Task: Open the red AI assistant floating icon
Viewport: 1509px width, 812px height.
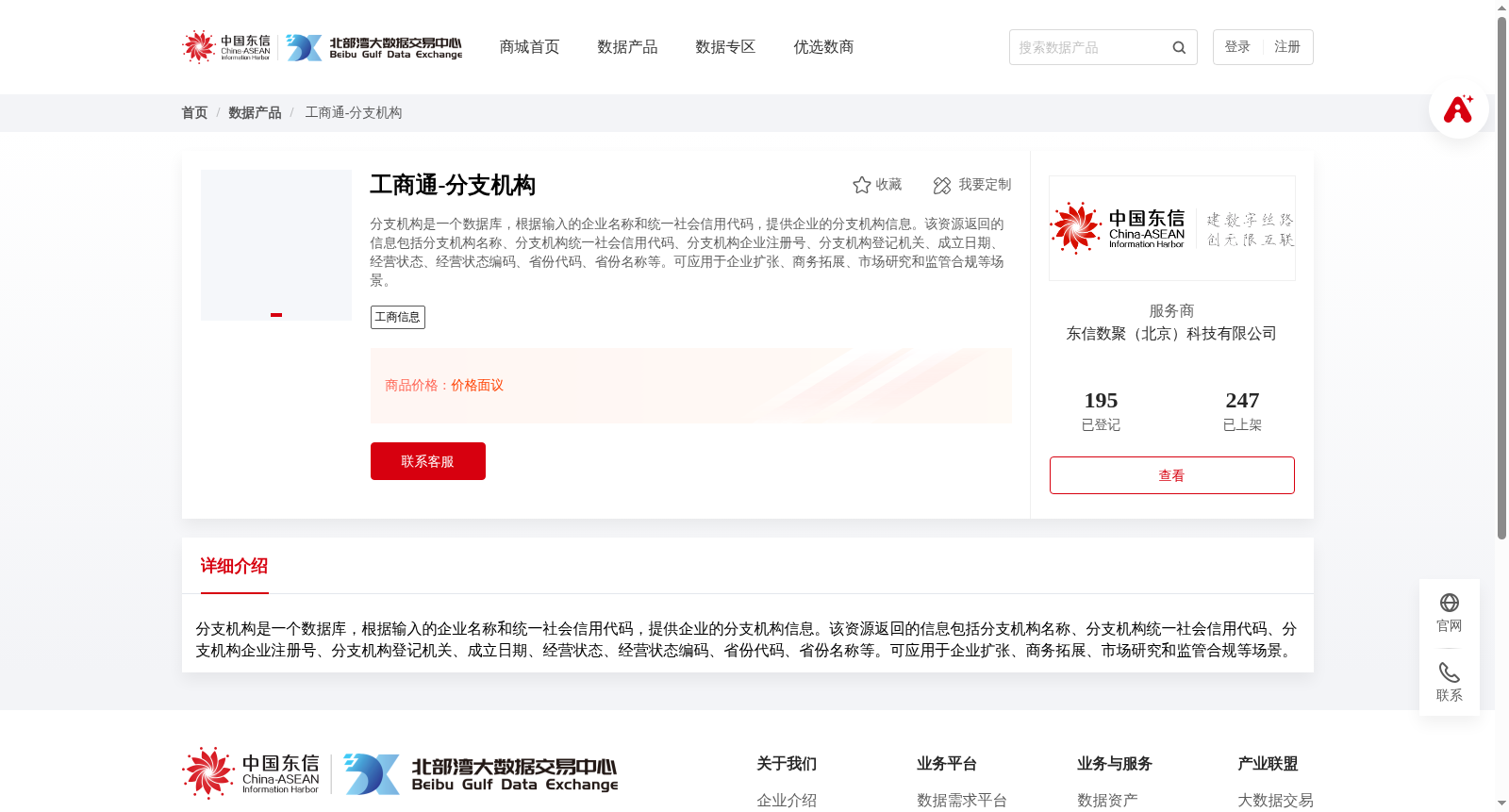Action: pos(1459,109)
